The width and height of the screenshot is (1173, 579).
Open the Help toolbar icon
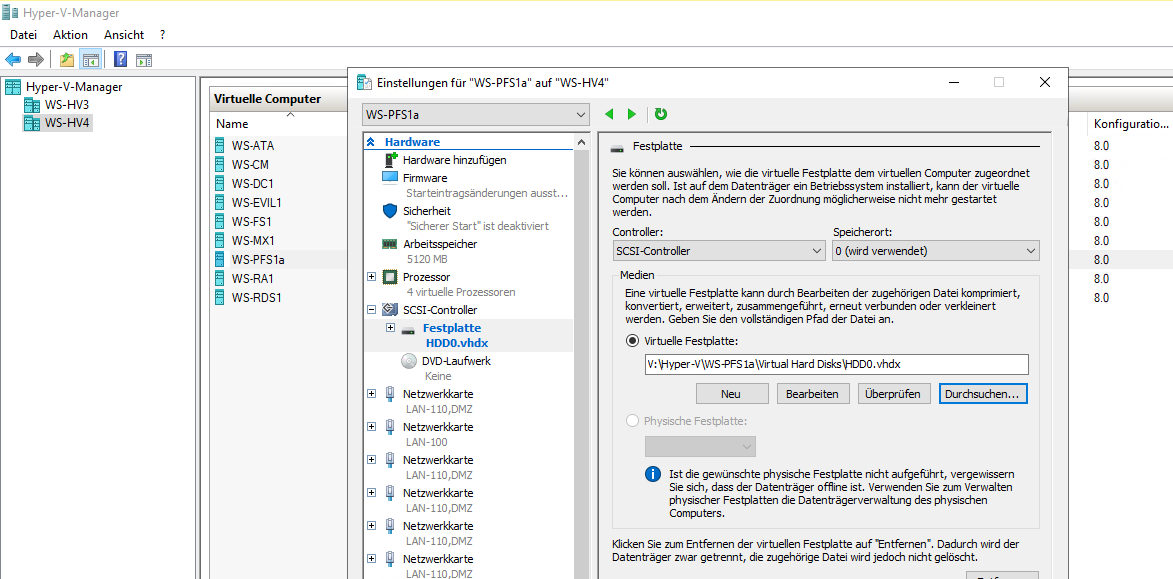[x=120, y=59]
